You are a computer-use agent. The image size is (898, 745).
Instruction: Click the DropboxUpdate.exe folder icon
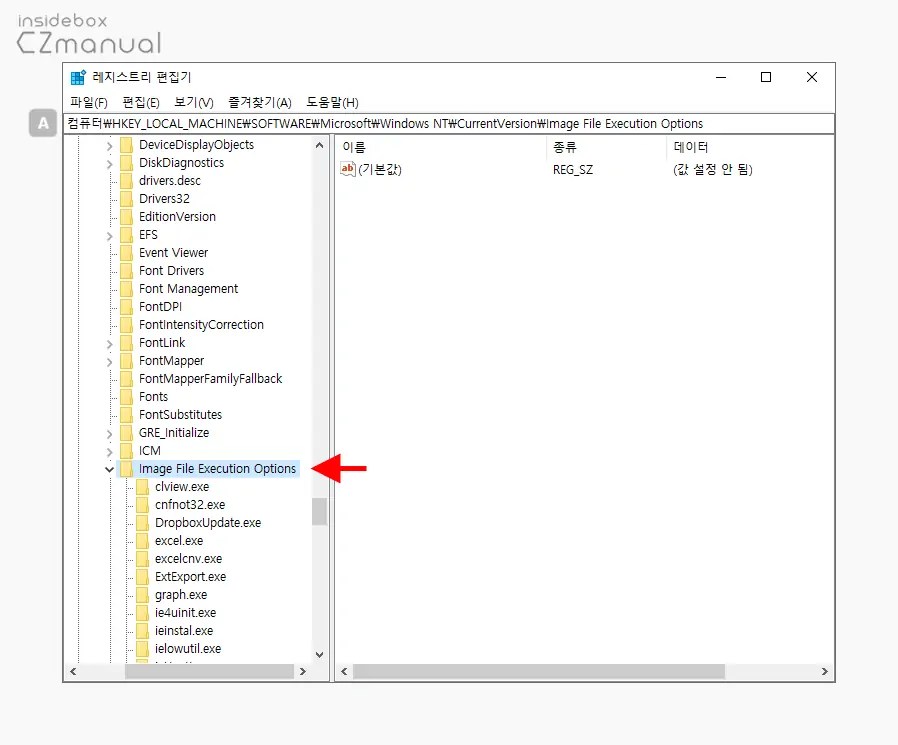click(143, 523)
